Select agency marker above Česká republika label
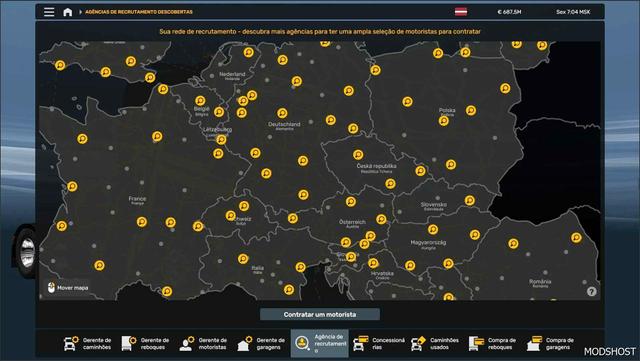The image size is (640, 361). 358,155
